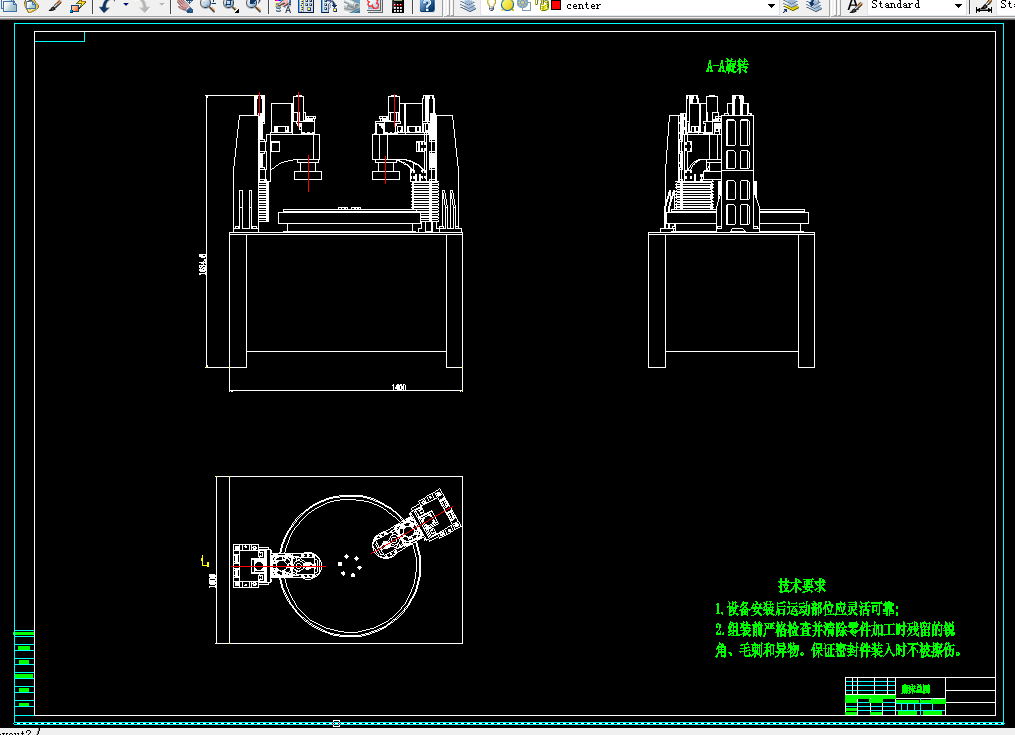Select the 技术要求 heading text
The image size is (1015, 735).
pos(801,585)
